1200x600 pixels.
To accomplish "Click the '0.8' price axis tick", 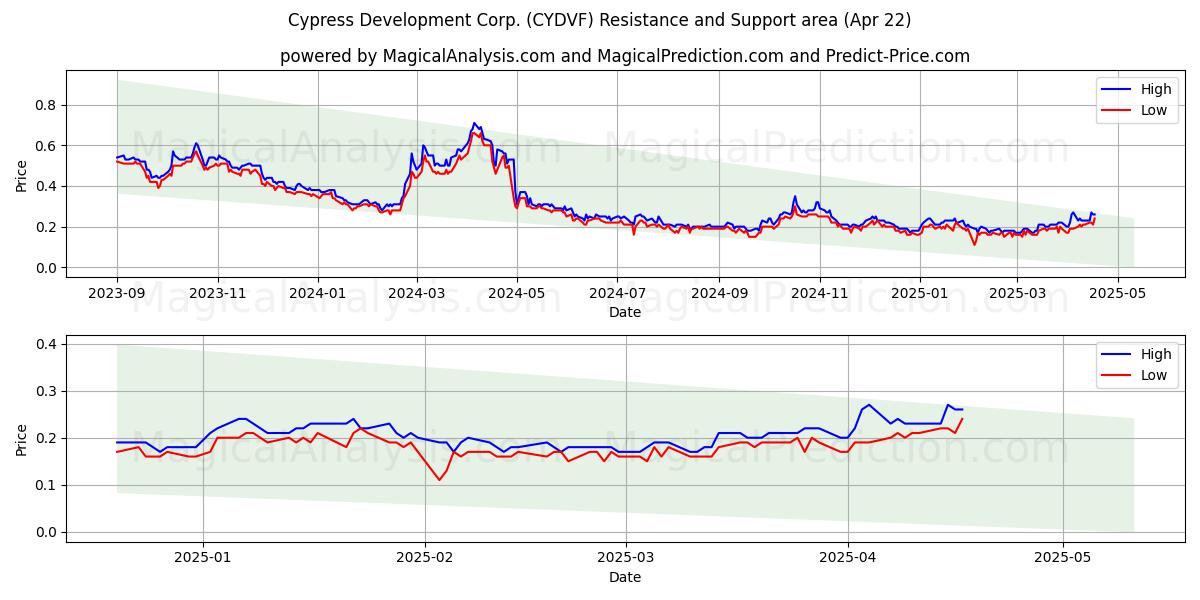I will pyautogui.click(x=47, y=105).
